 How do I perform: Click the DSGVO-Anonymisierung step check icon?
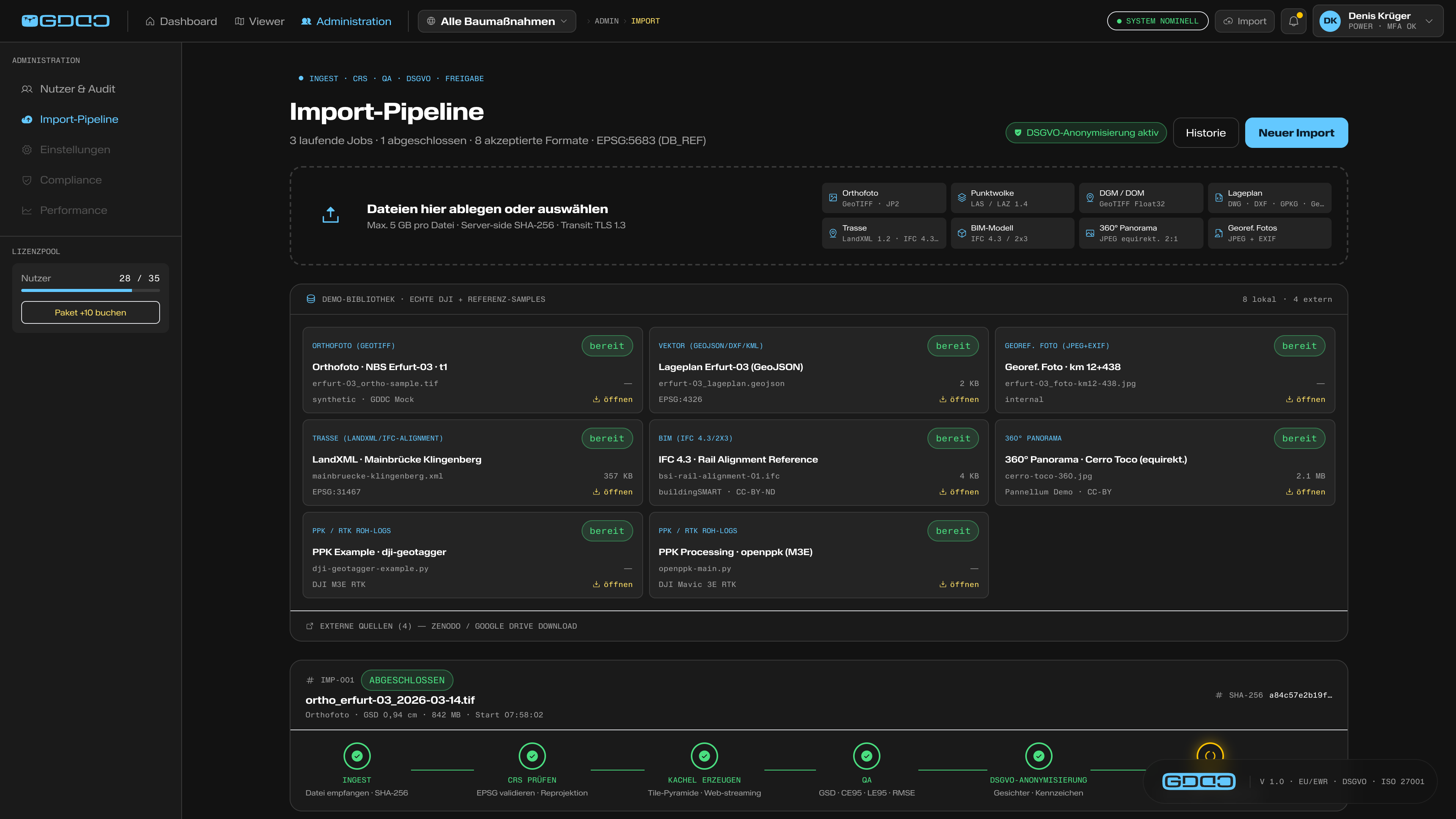(1039, 756)
